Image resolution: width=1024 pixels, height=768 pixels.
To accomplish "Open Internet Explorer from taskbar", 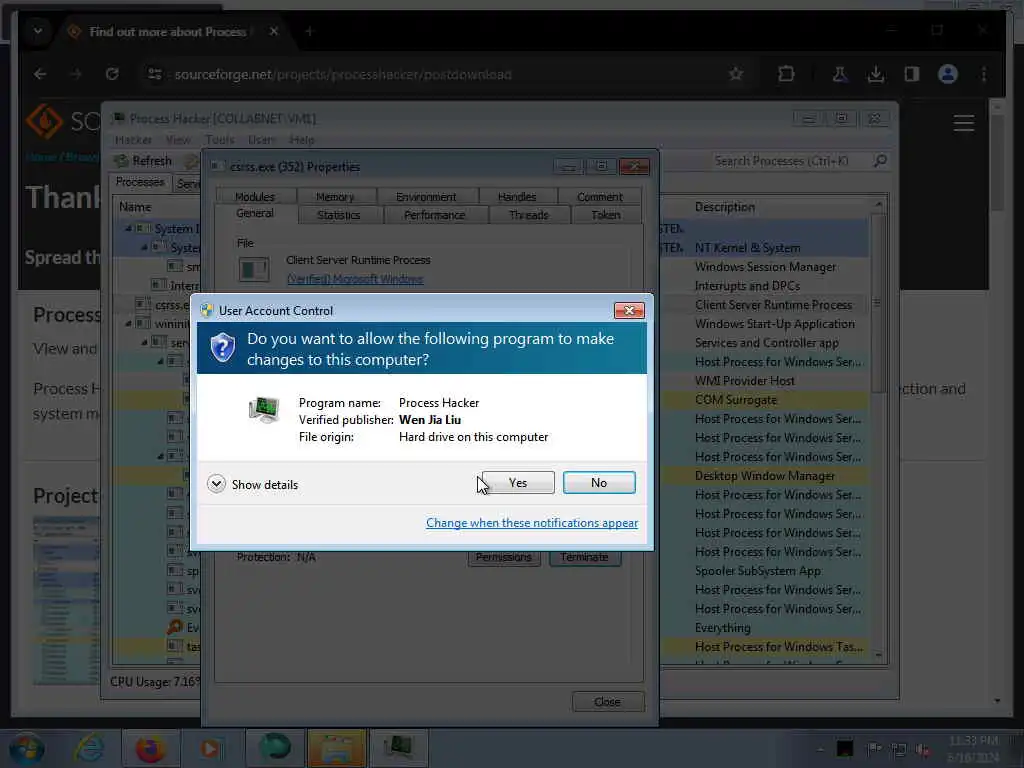I will [x=90, y=748].
